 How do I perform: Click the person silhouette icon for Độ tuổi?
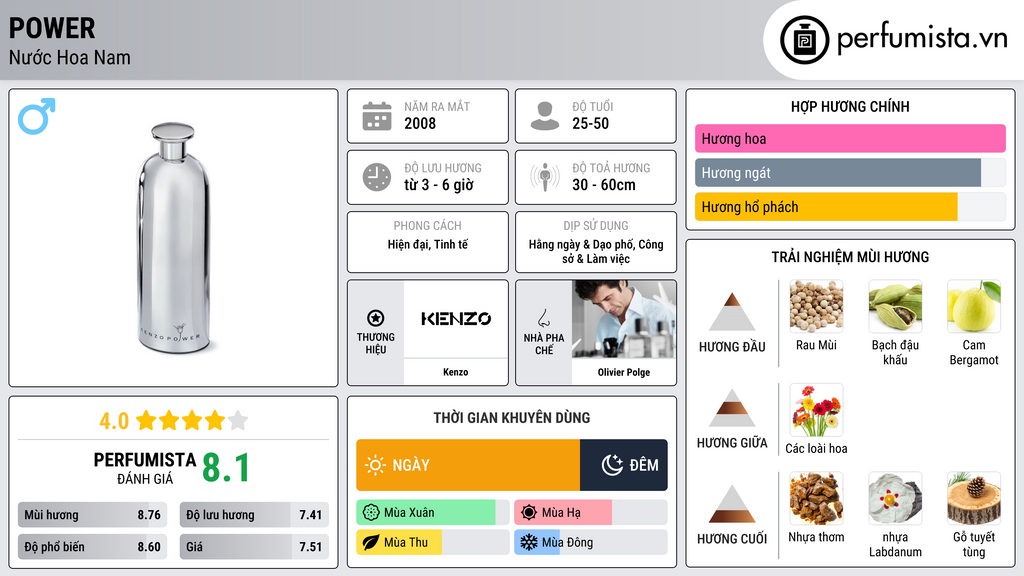click(x=545, y=116)
